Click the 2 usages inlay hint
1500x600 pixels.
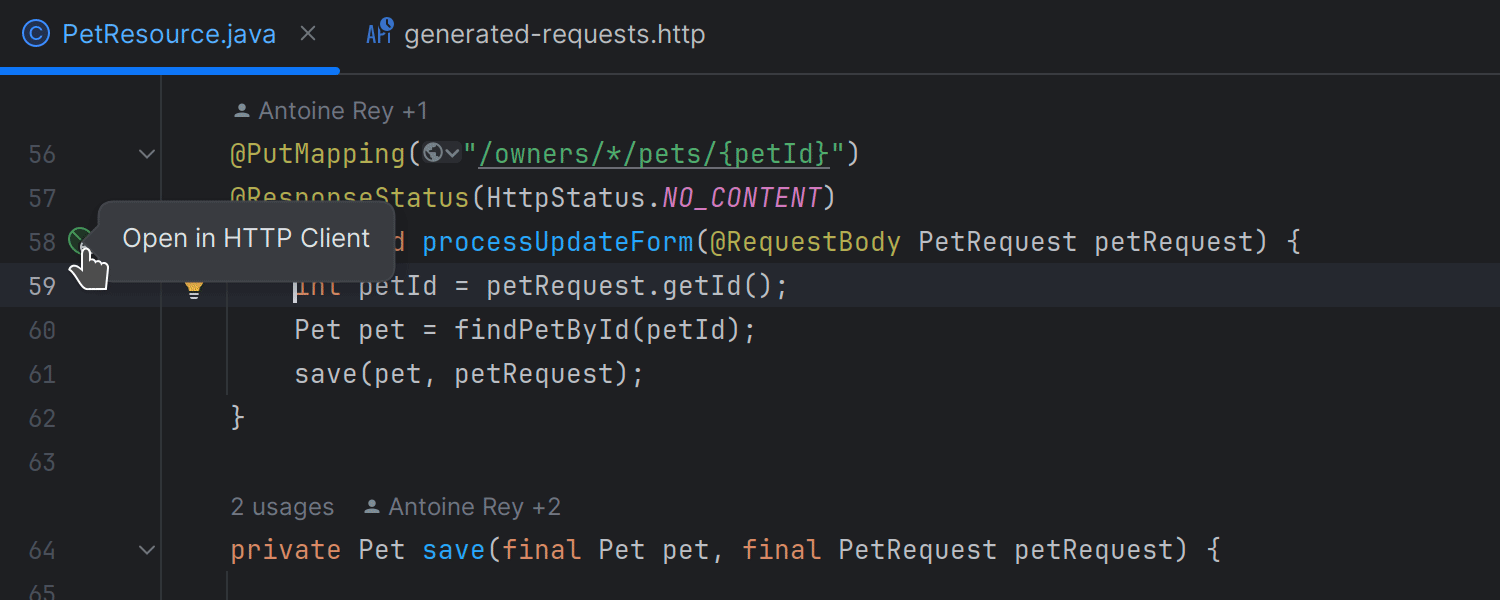pyautogui.click(x=282, y=506)
